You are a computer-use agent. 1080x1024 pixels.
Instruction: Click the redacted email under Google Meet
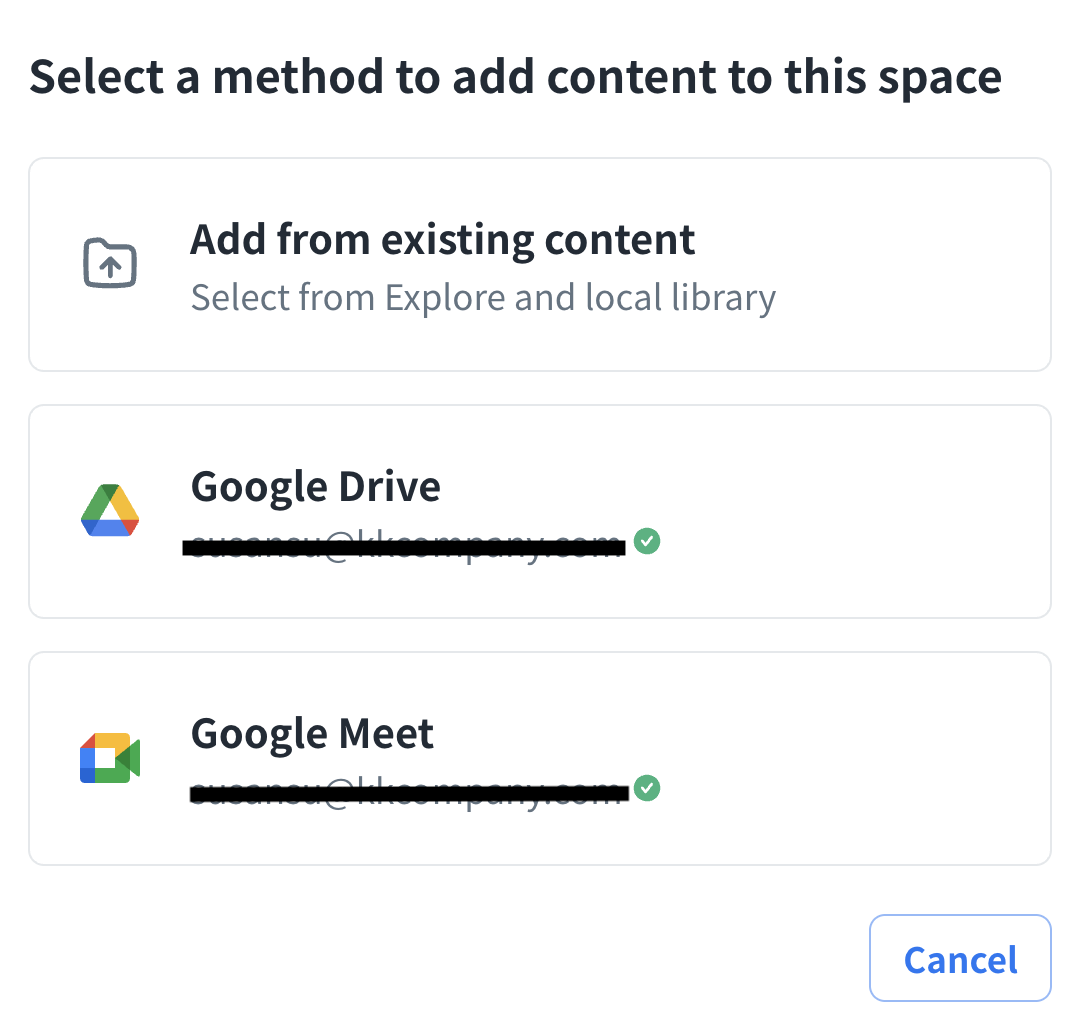pos(408,793)
